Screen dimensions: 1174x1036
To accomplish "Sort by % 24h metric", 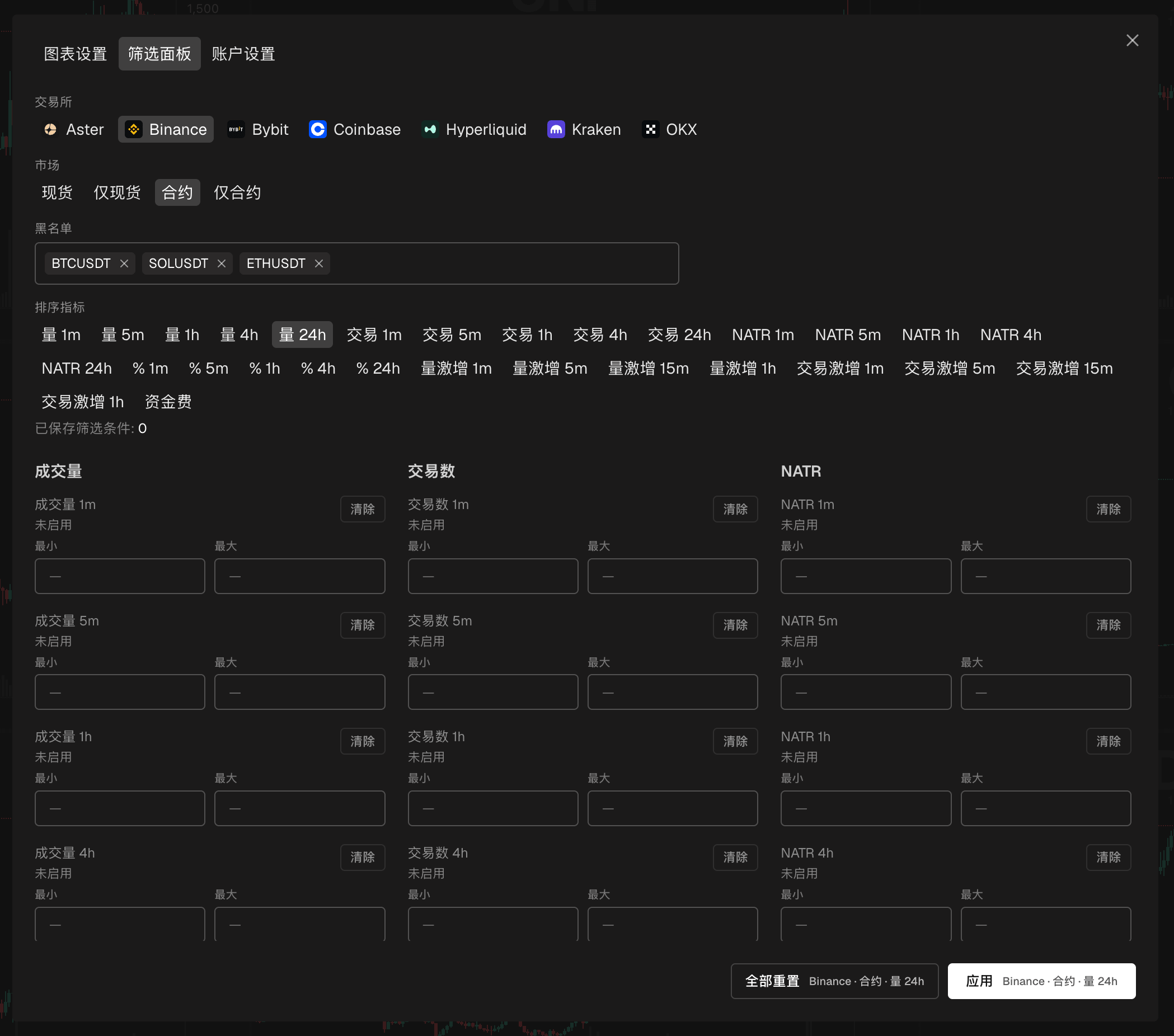I will [x=378, y=368].
